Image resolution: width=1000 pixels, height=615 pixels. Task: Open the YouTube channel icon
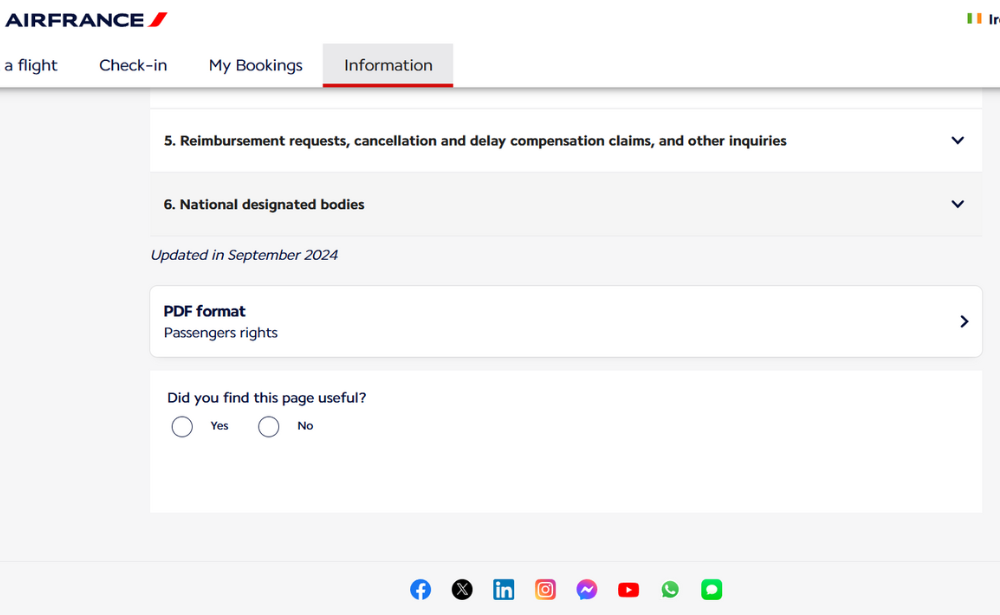tap(628, 590)
